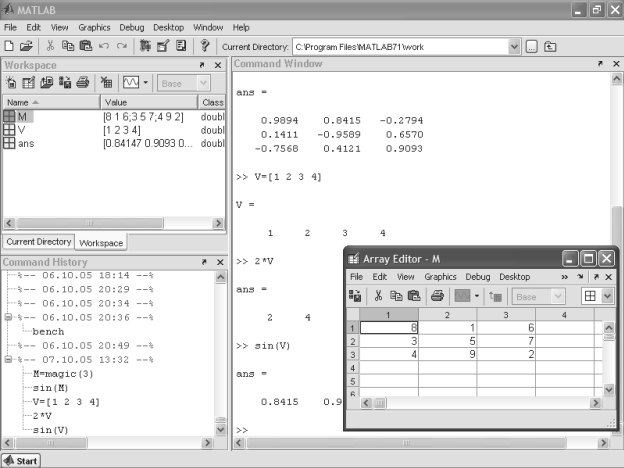
Task: Click the New M-file icon in main toolbar
Action: pyautogui.click(x=9, y=46)
